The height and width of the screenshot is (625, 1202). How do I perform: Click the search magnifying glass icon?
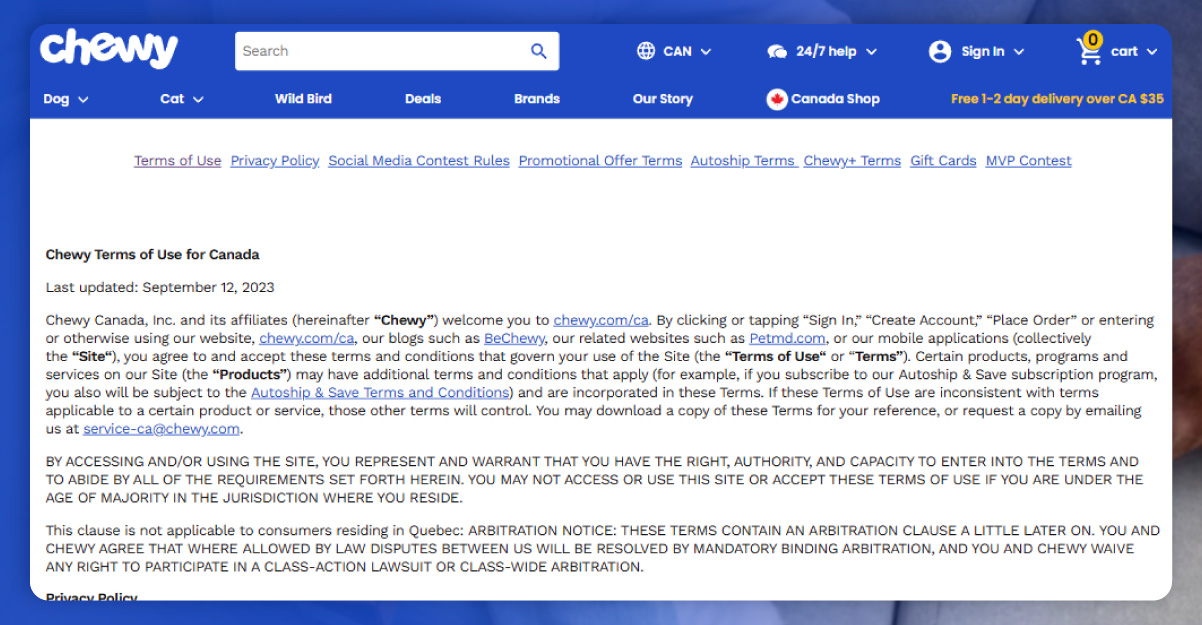[539, 51]
